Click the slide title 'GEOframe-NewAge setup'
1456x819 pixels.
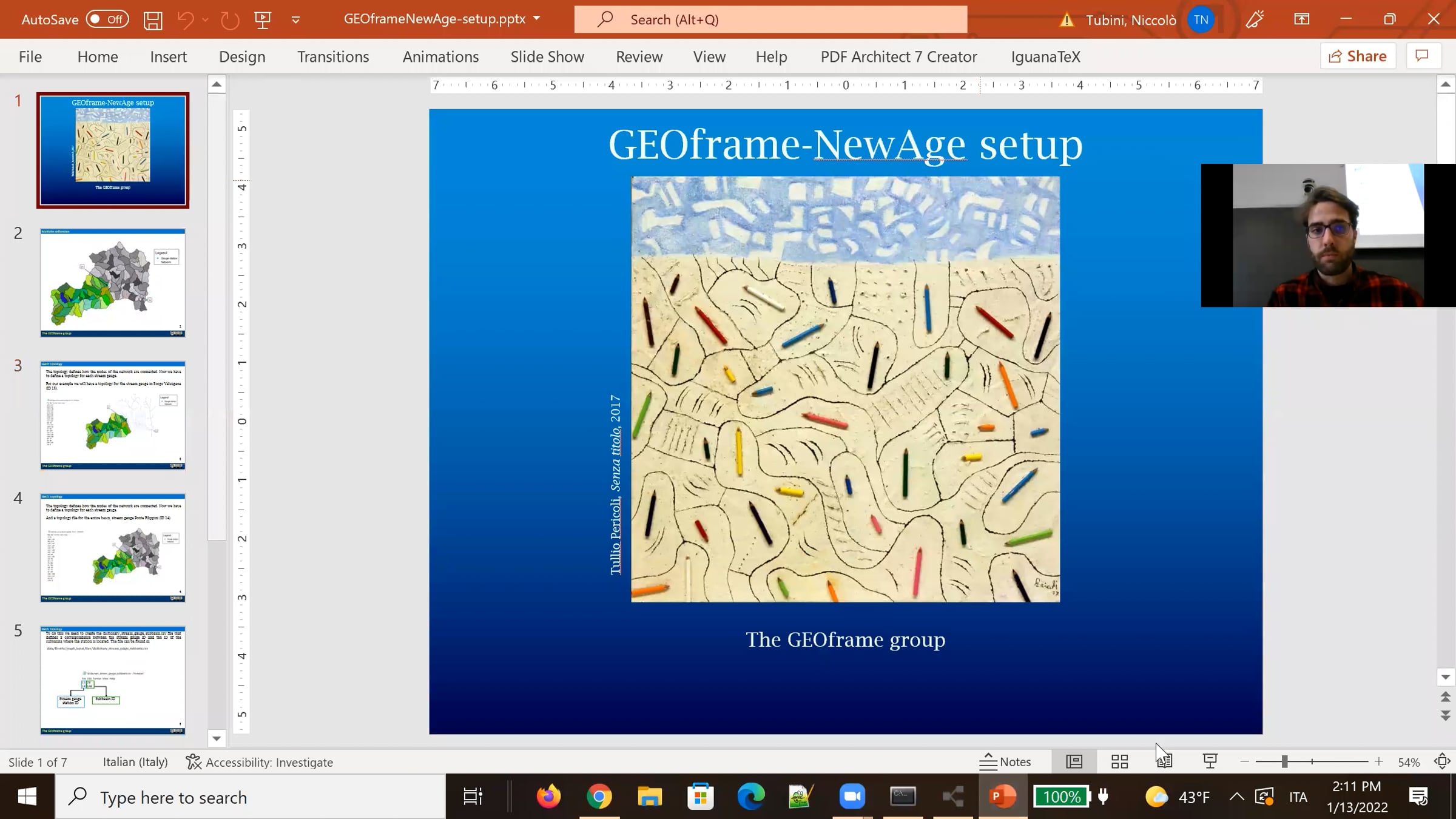[845, 144]
